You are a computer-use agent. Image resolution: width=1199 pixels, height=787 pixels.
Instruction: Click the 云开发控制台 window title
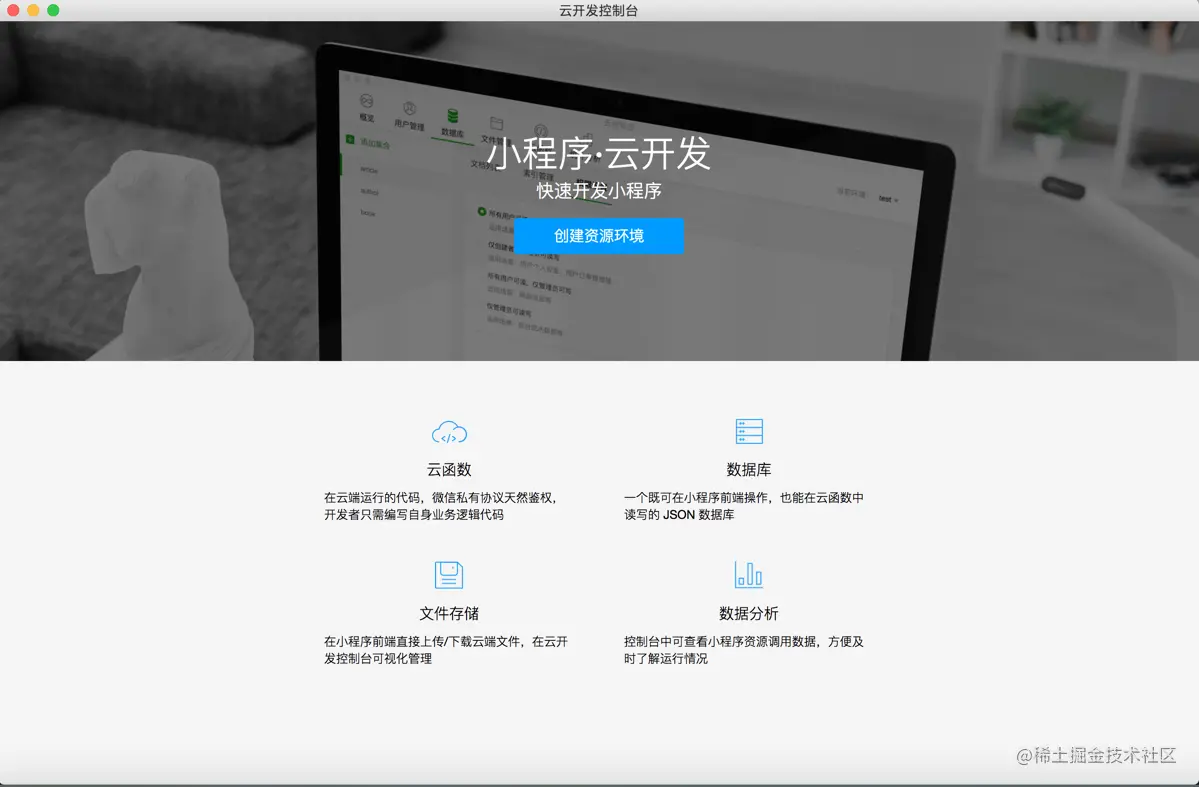[x=599, y=10]
